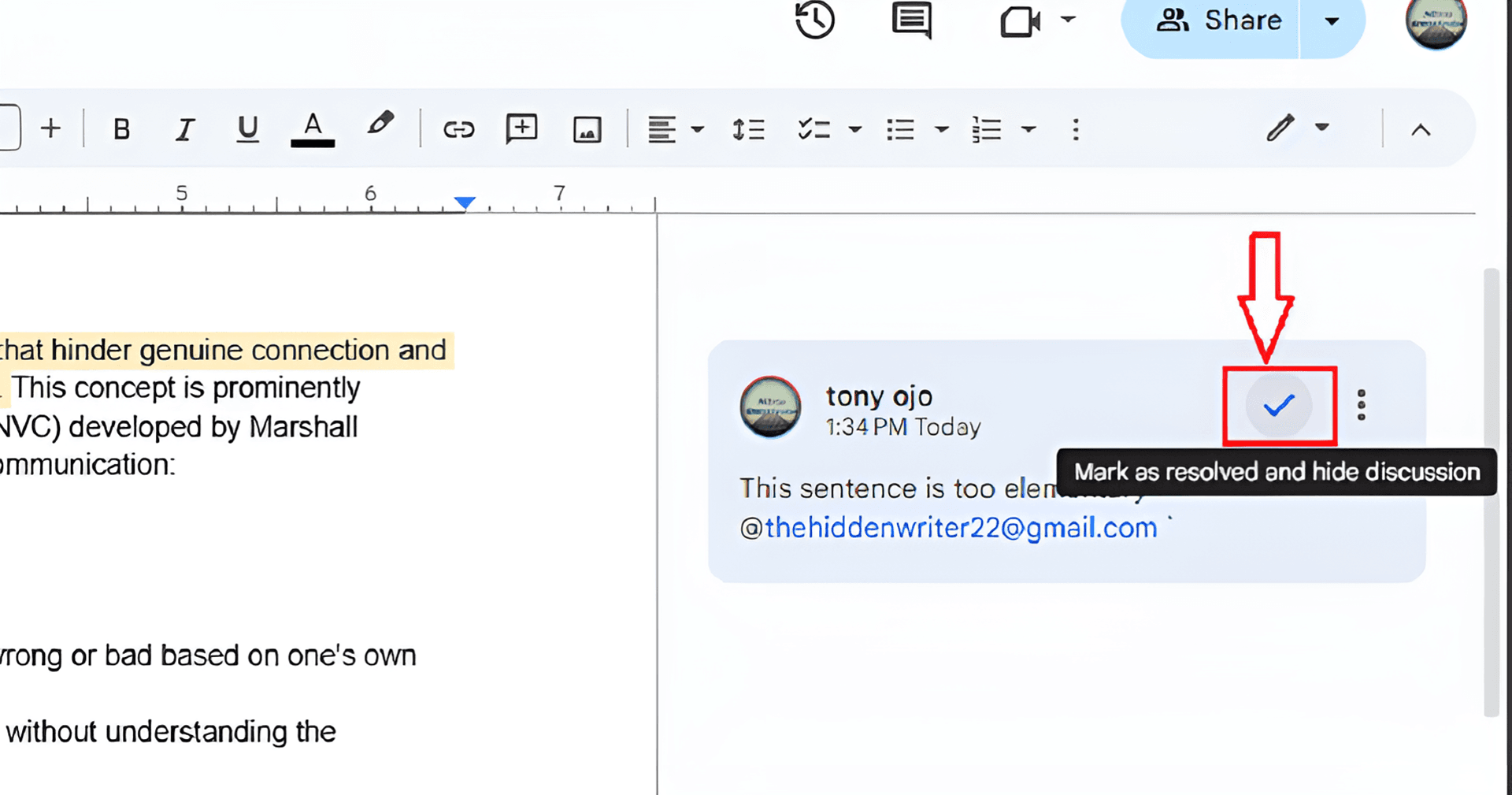Click text 'developed by Marshall'
1512x795 pixels.
click(x=213, y=427)
